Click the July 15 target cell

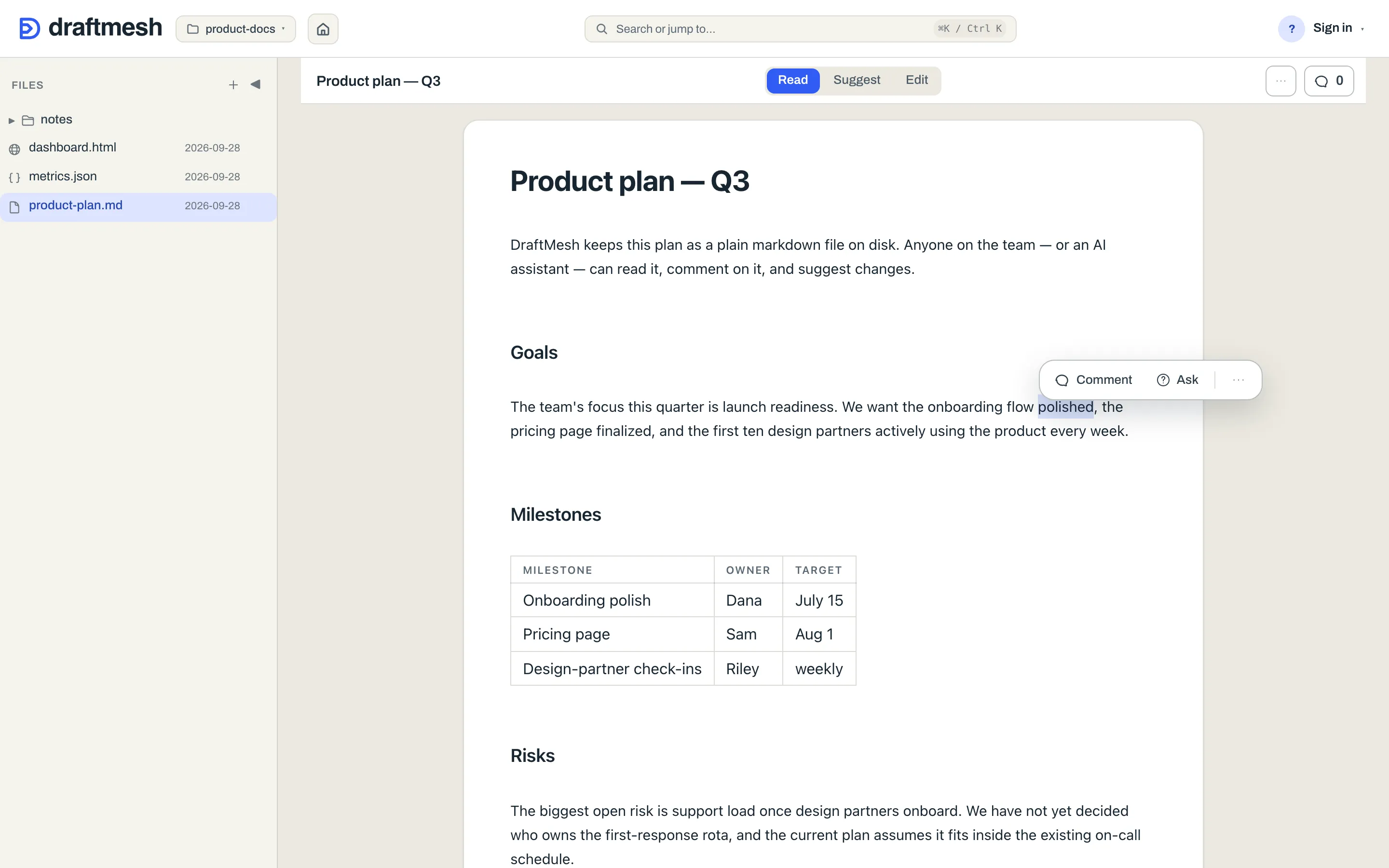tap(819, 600)
